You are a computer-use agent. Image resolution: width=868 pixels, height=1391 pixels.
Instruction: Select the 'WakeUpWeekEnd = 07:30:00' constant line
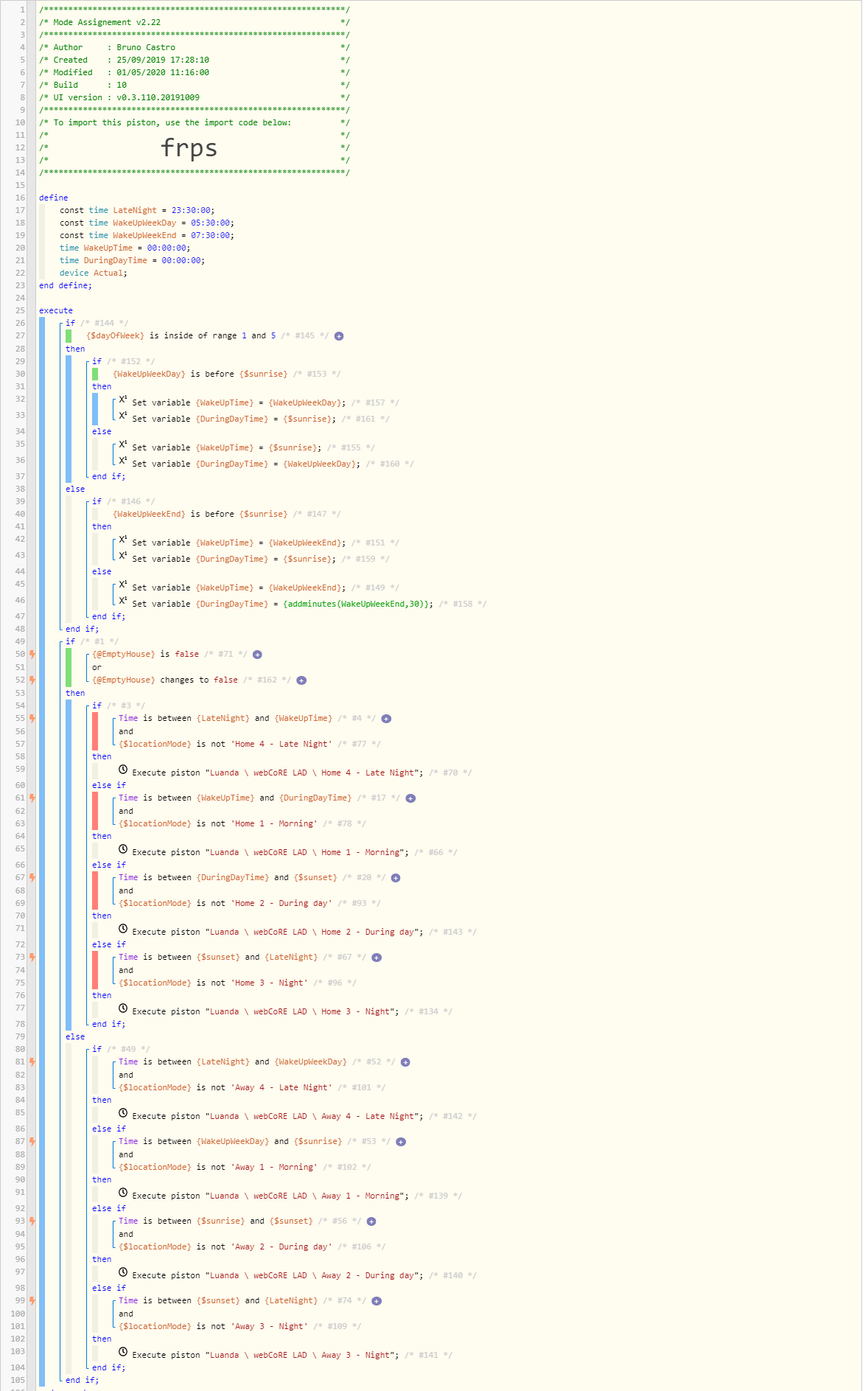[x=147, y=235]
